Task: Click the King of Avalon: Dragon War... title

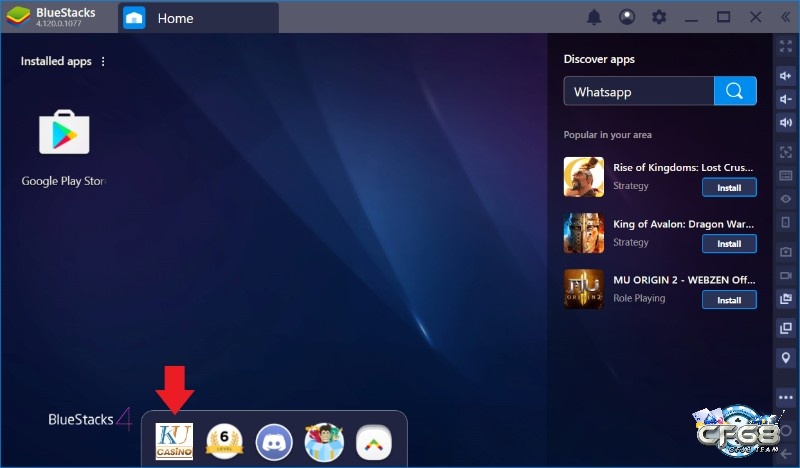Action: click(x=683, y=224)
